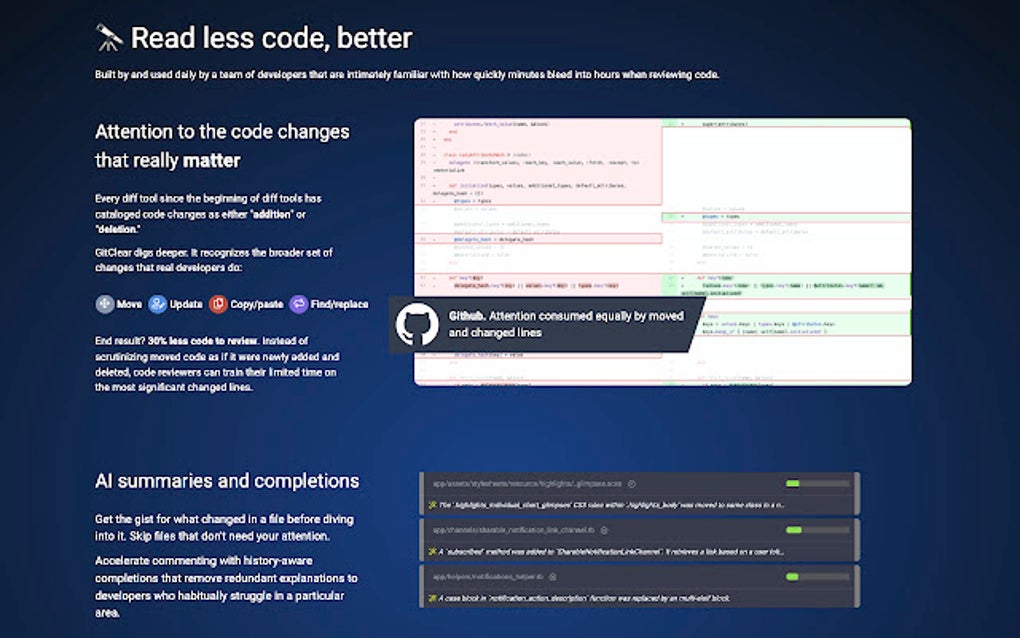The image size is (1020, 638).
Task: Click the info icon beside notifications_helper.rb
Action: pos(552,576)
